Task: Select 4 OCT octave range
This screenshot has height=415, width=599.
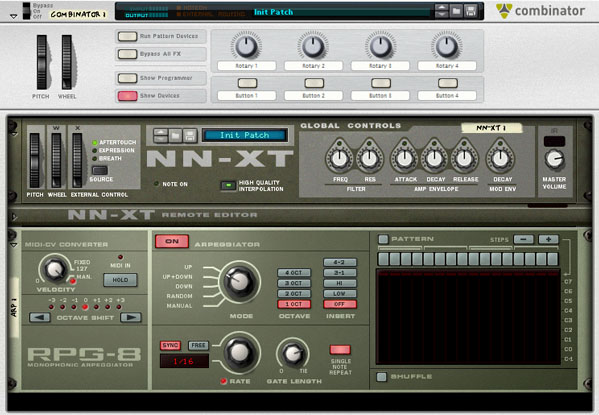Action: [x=294, y=273]
